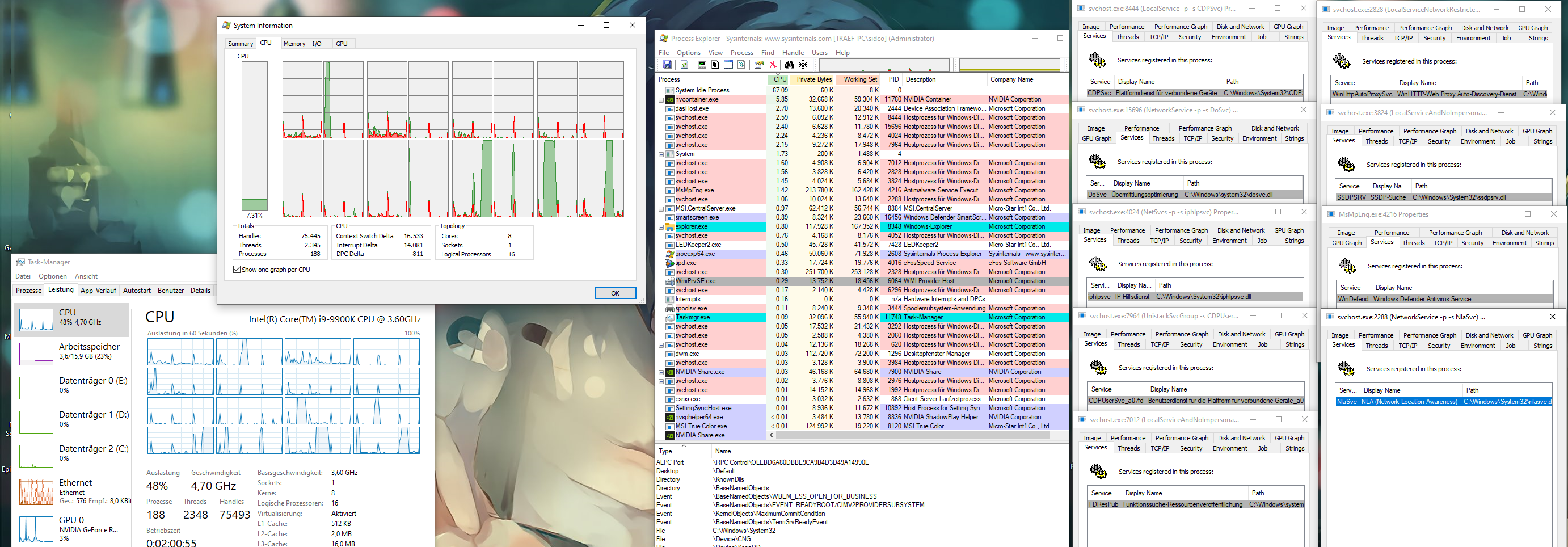Click Refresh Now icon in Process Explorer toolbar
This screenshot has width=1568, height=547.
tap(684, 65)
